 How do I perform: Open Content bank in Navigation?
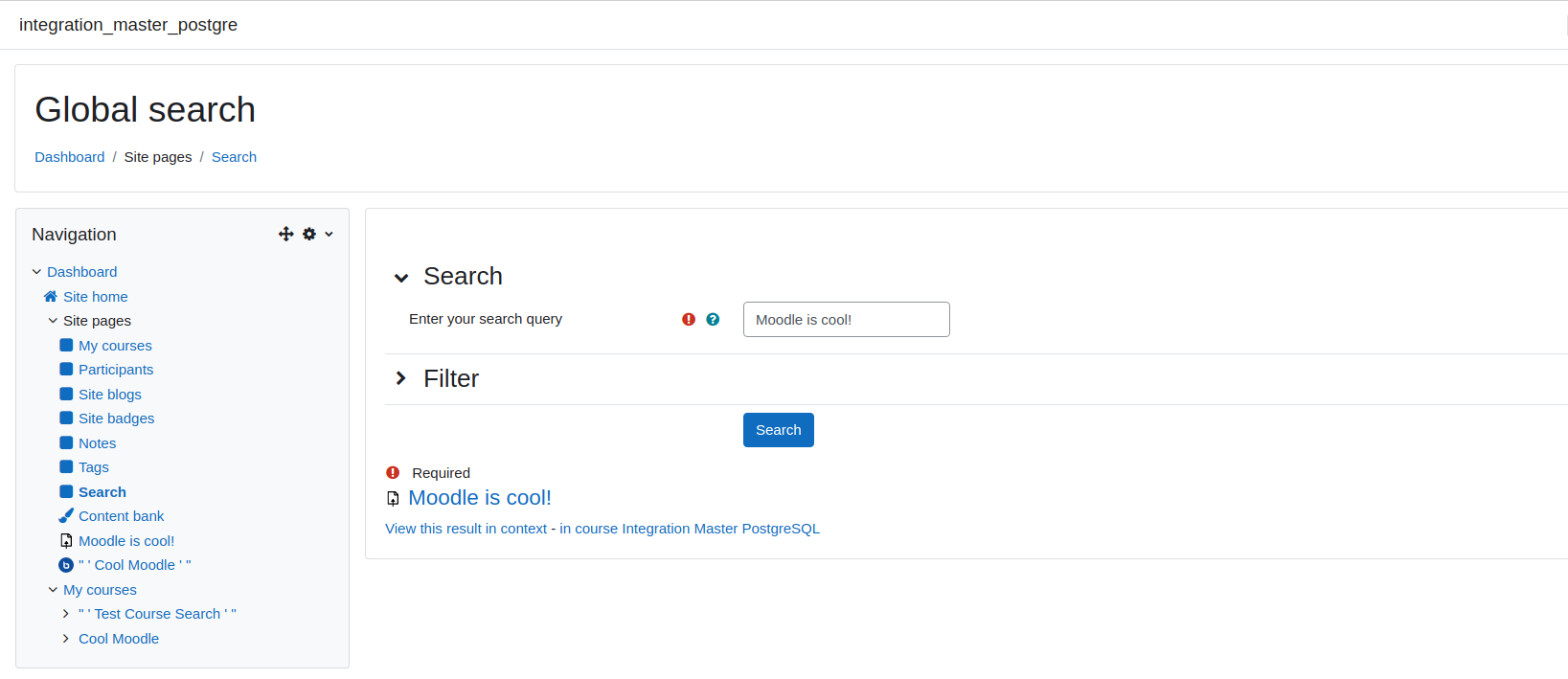[x=122, y=516]
